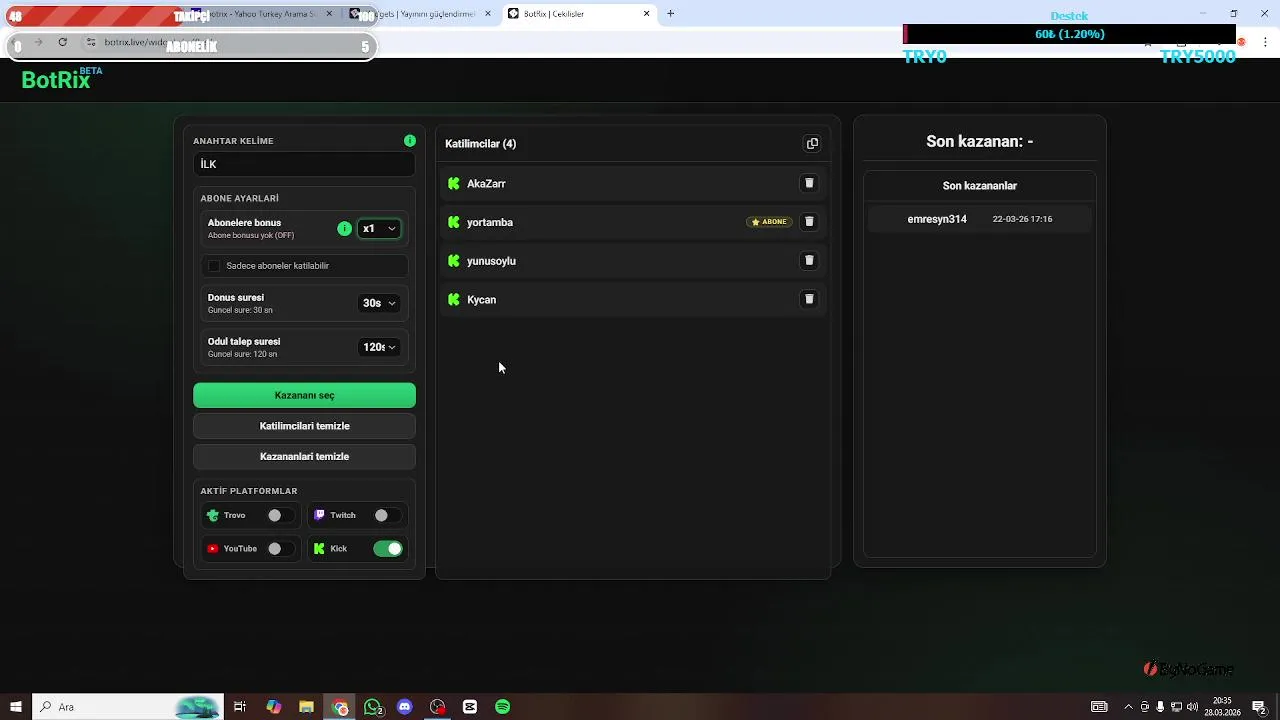Click the Kick icon beside AkaZarr
The image size is (1280, 720).
coord(454,184)
